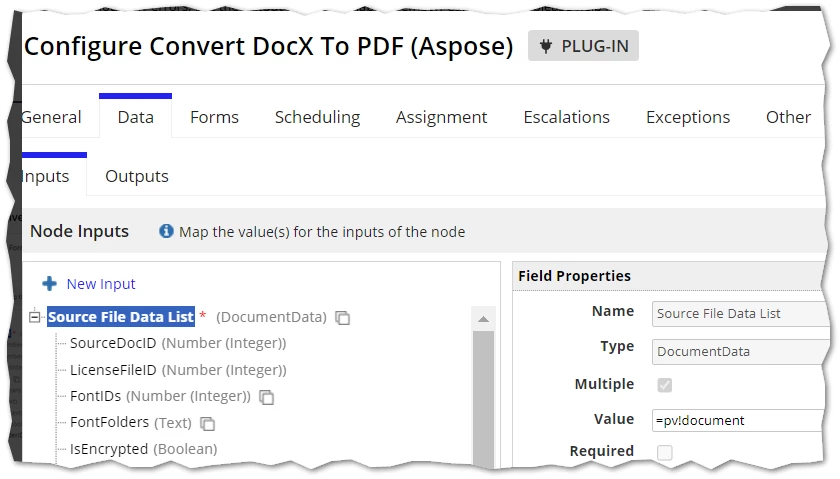
Task: Click the plug icon in PLUG-IN badge
Action: (x=545, y=46)
